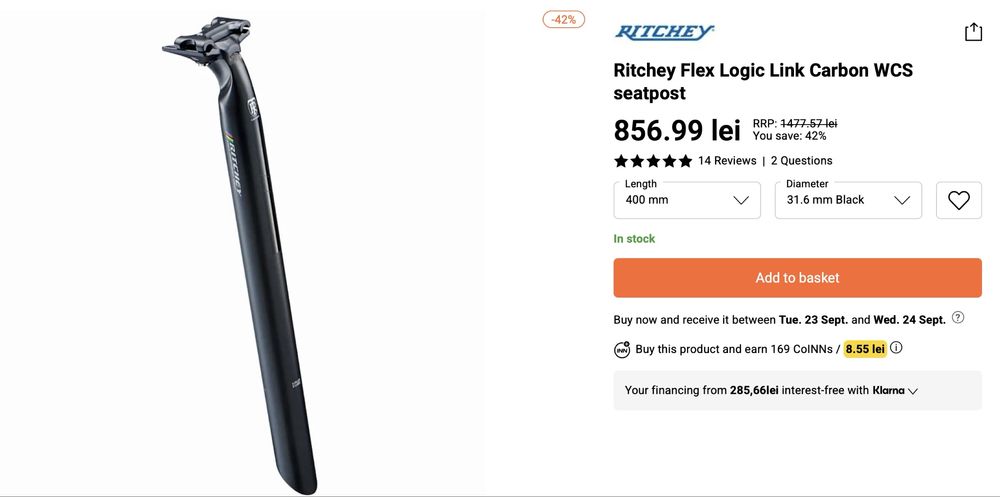The image size is (1000, 497).
Task: Open the Diameter 31.6 mm Black dropdown
Action: pyautogui.click(x=848, y=200)
